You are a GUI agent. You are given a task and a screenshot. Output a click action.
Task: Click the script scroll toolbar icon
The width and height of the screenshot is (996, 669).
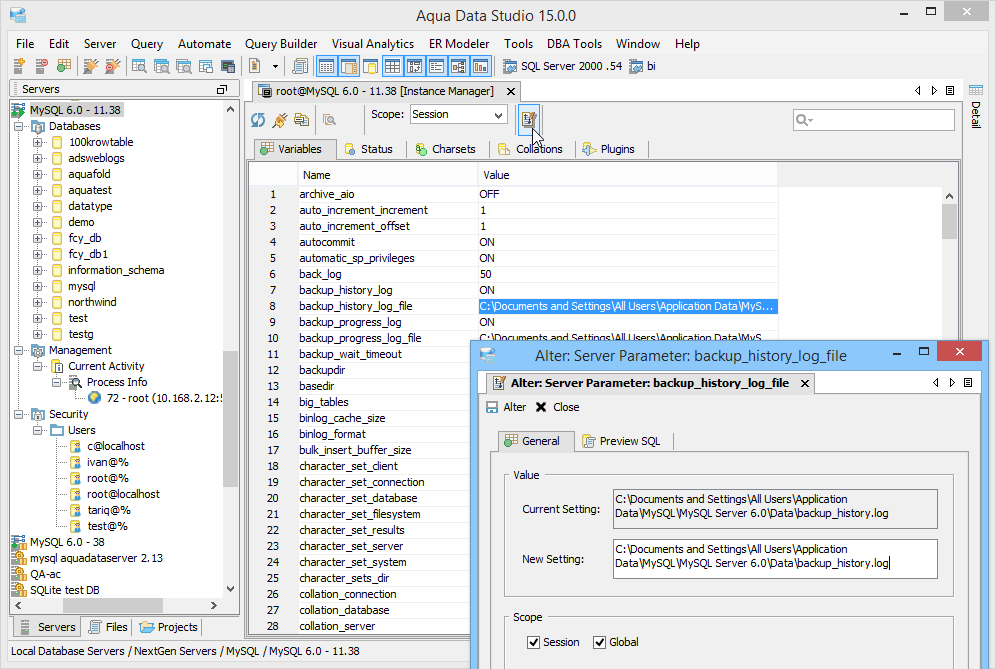pyautogui.click(x=300, y=65)
